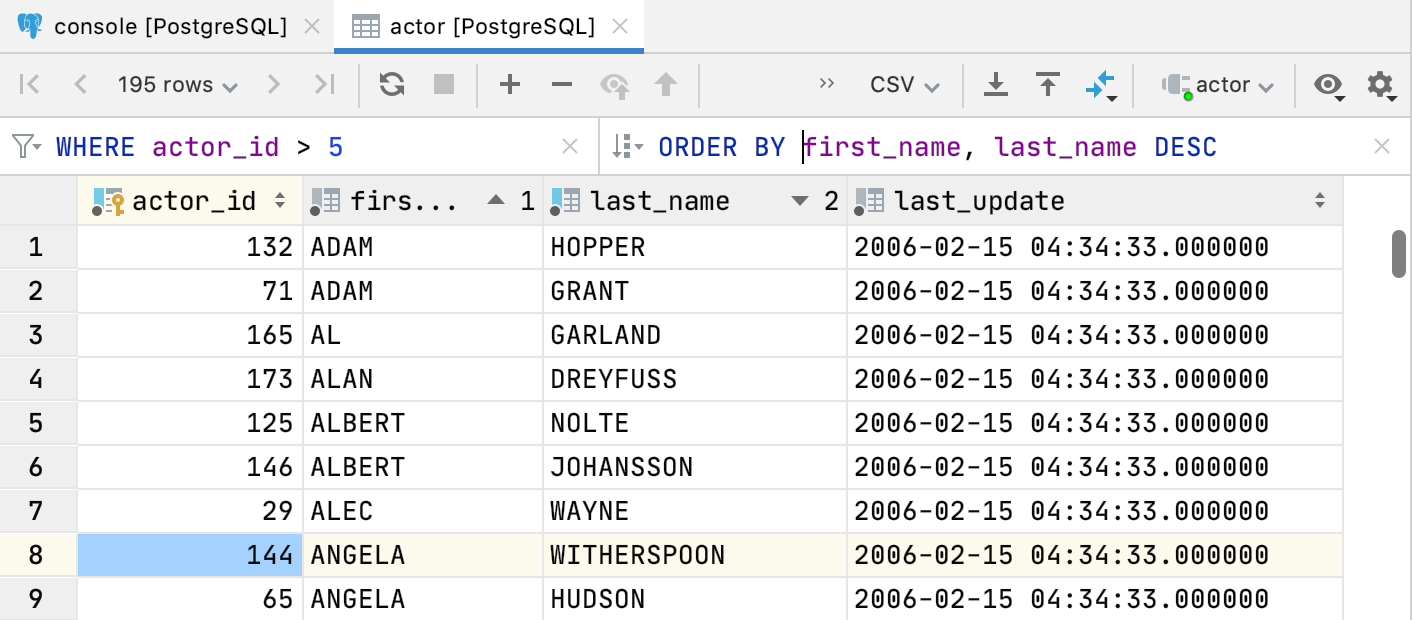Add a new row to the table
Screen dimensions: 1412x620
point(510,85)
